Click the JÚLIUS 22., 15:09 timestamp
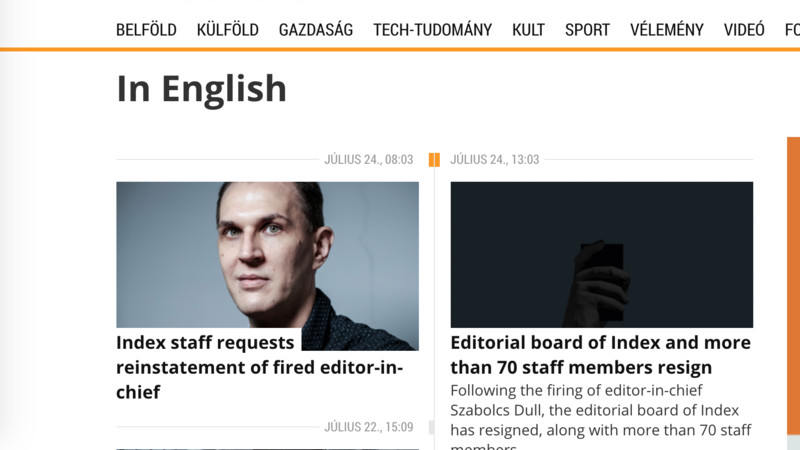Image resolution: width=800 pixels, height=450 pixels. pyautogui.click(x=369, y=427)
